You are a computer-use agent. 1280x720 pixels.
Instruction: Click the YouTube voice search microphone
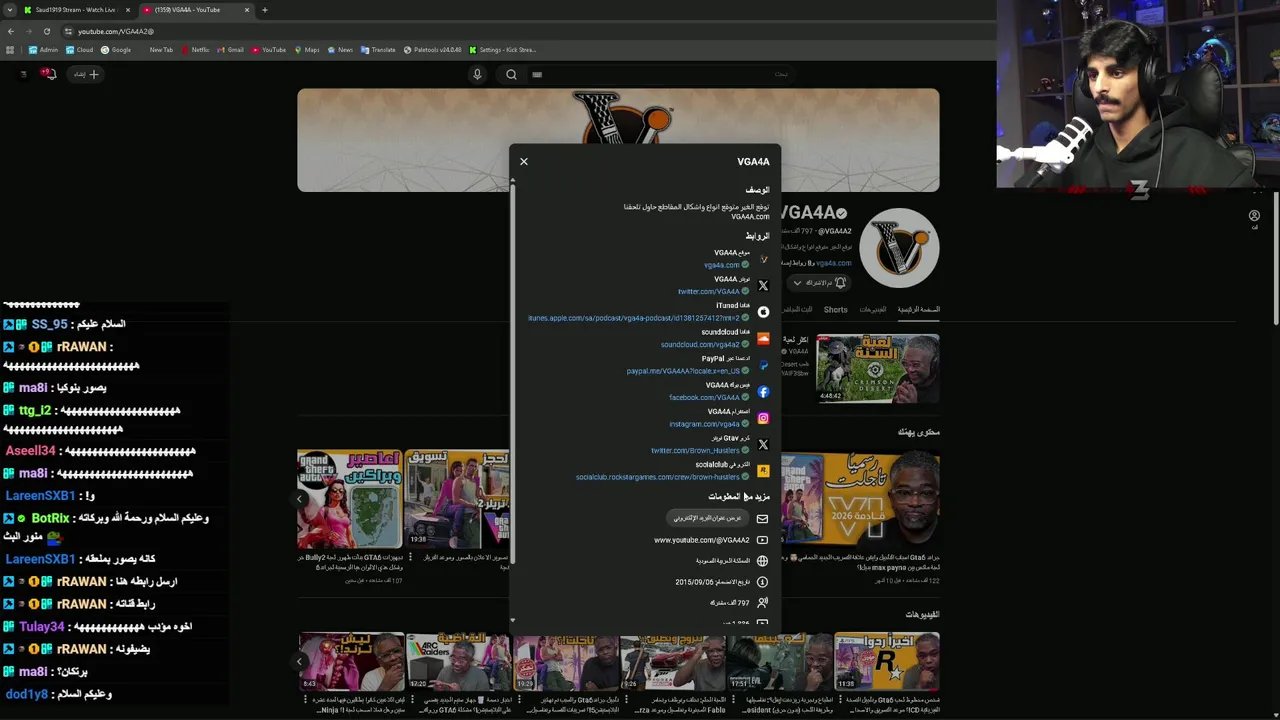point(477,74)
